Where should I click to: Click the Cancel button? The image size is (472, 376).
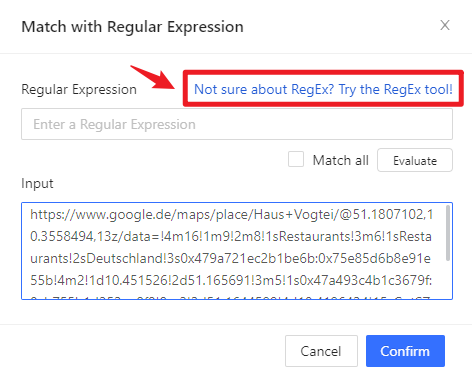(321, 351)
